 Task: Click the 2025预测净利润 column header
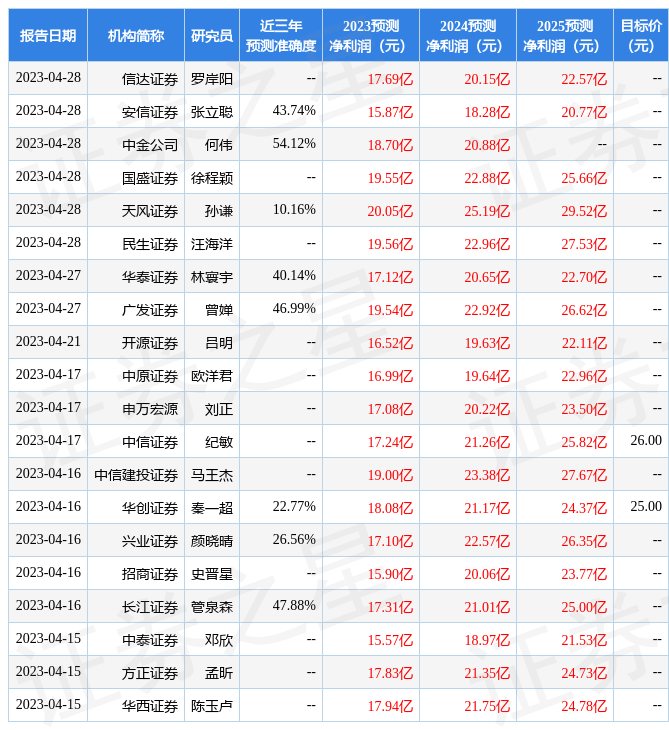[x=565, y=35]
